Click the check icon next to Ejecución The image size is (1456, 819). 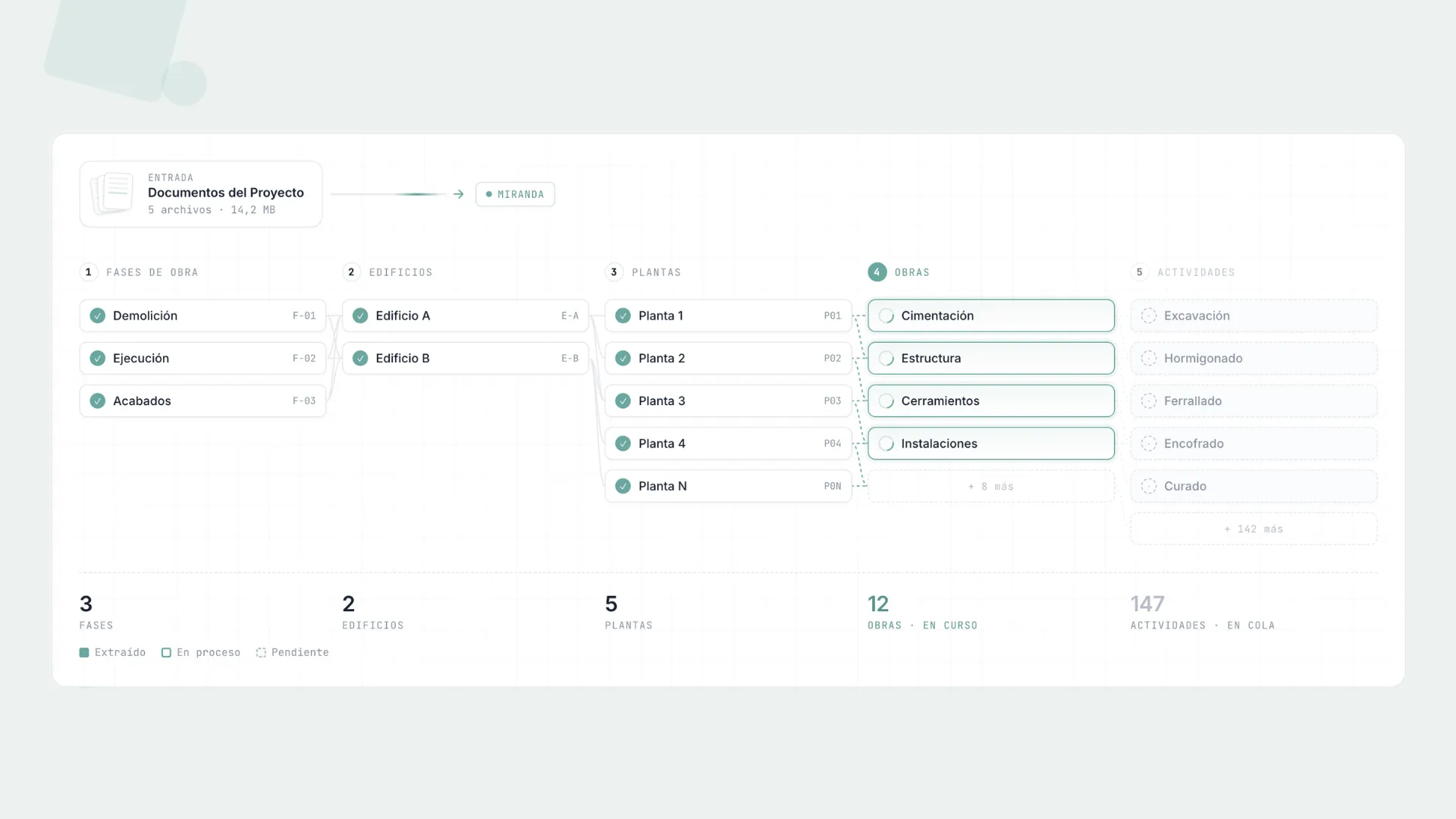(x=98, y=358)
